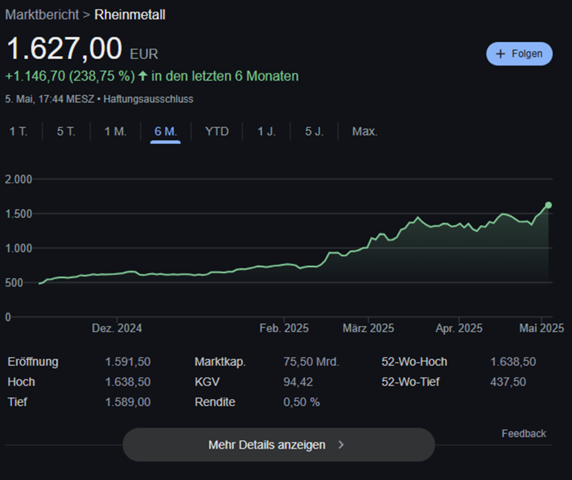Click the Tief value 1.589,00

128,402
